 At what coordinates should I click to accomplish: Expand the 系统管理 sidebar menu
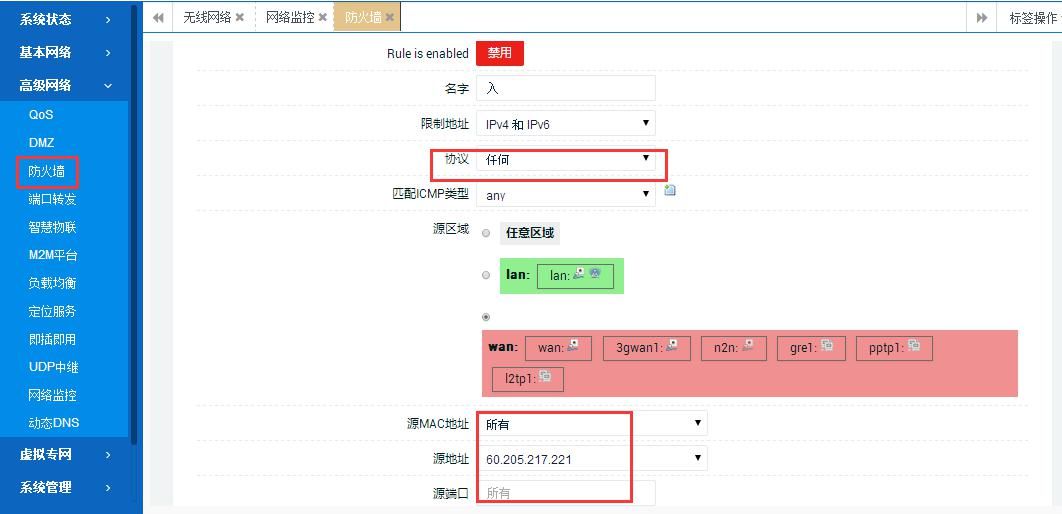[x=66, y=487]
